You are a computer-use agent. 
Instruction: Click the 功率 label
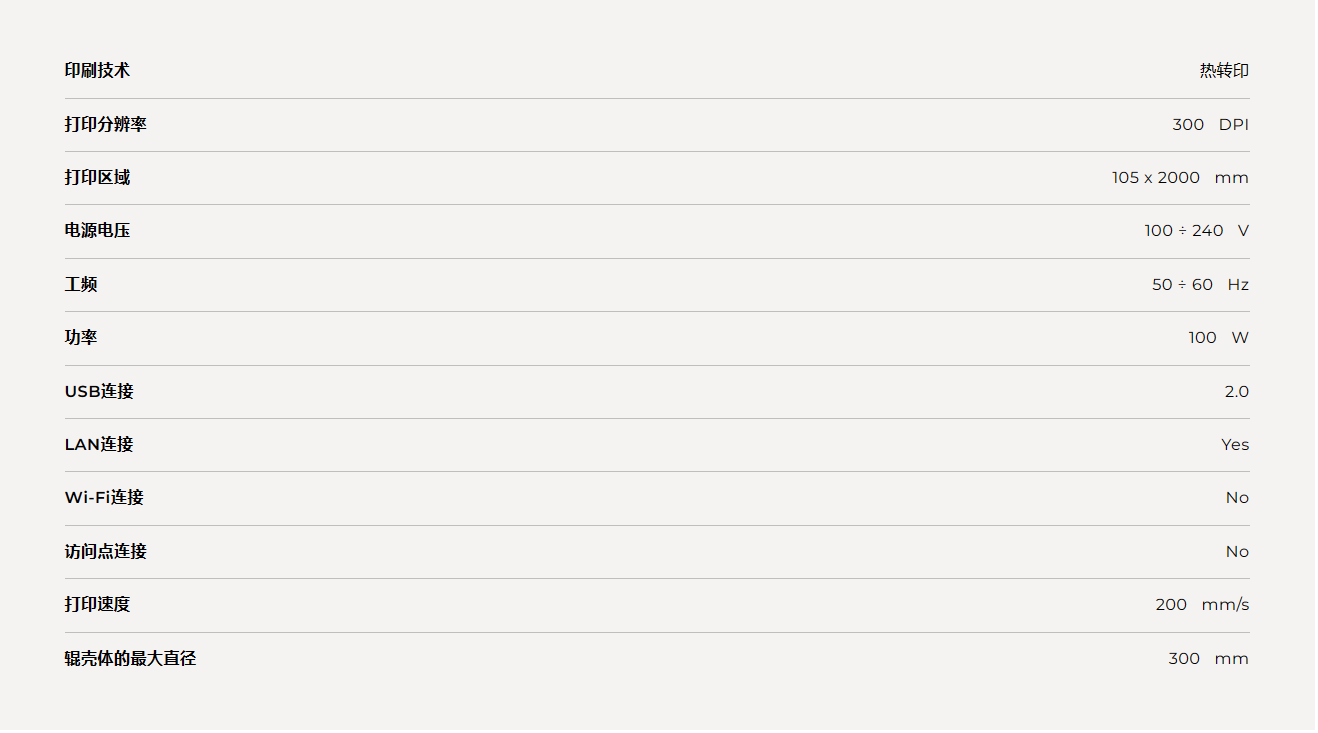click(x=81, y=337)
